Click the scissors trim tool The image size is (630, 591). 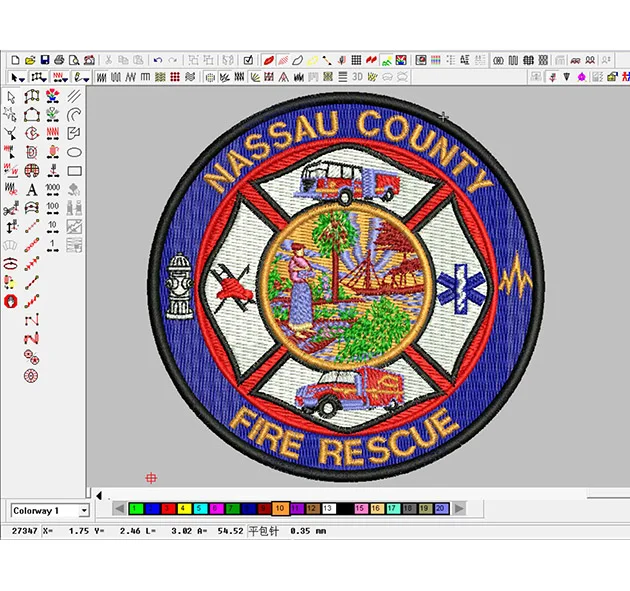click(11, 208)
